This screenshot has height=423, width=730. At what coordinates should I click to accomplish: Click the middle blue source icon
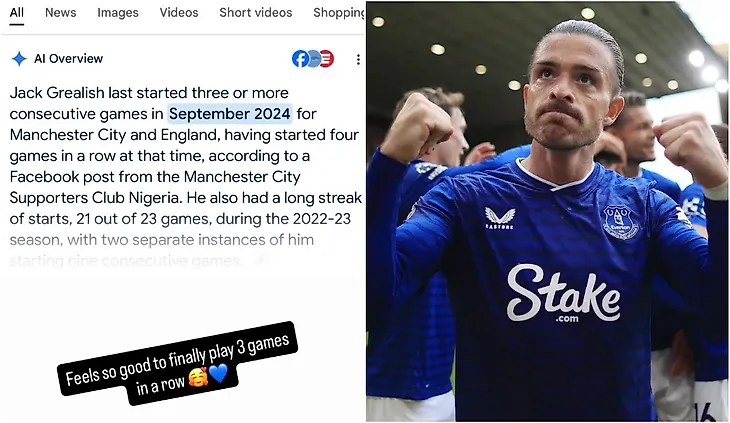[x=314, y=59]
